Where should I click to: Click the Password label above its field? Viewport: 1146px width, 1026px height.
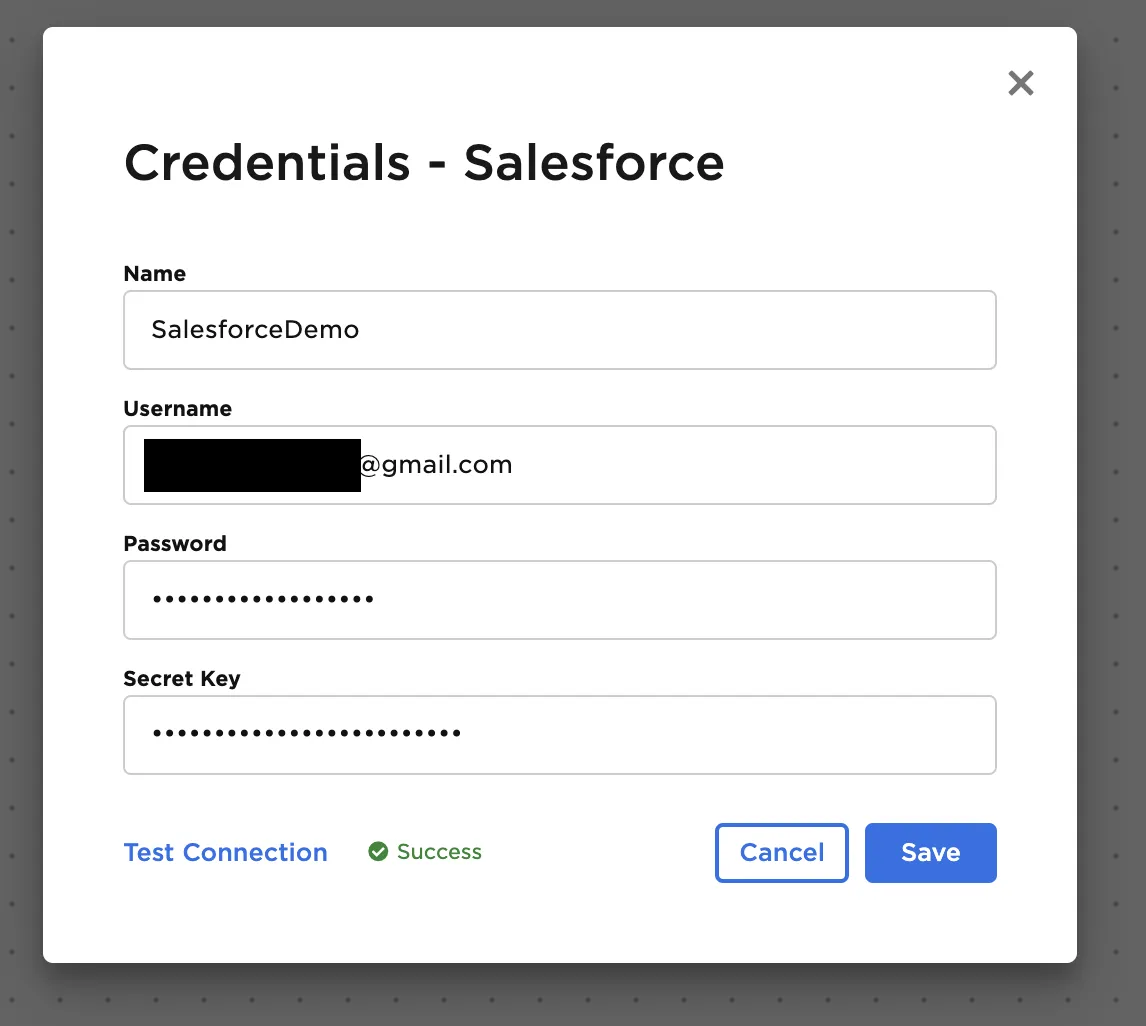point(175,543)
